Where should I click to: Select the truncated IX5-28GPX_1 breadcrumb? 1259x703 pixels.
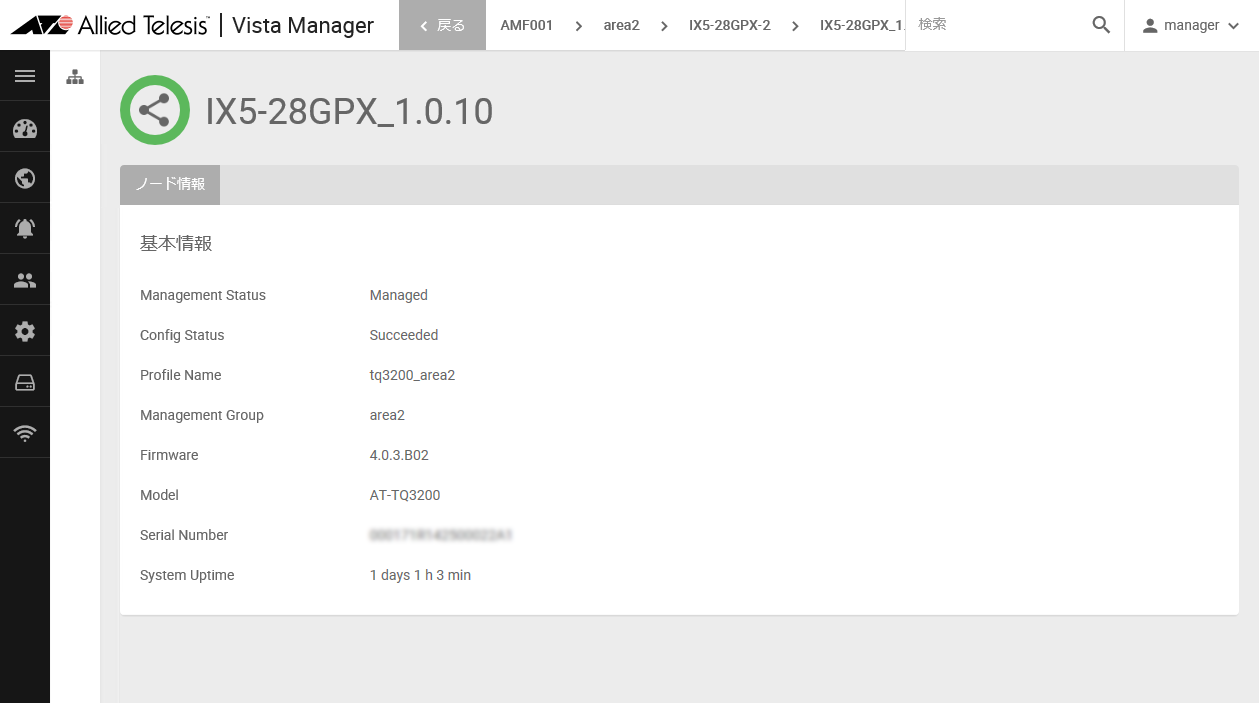click(862, 25)
